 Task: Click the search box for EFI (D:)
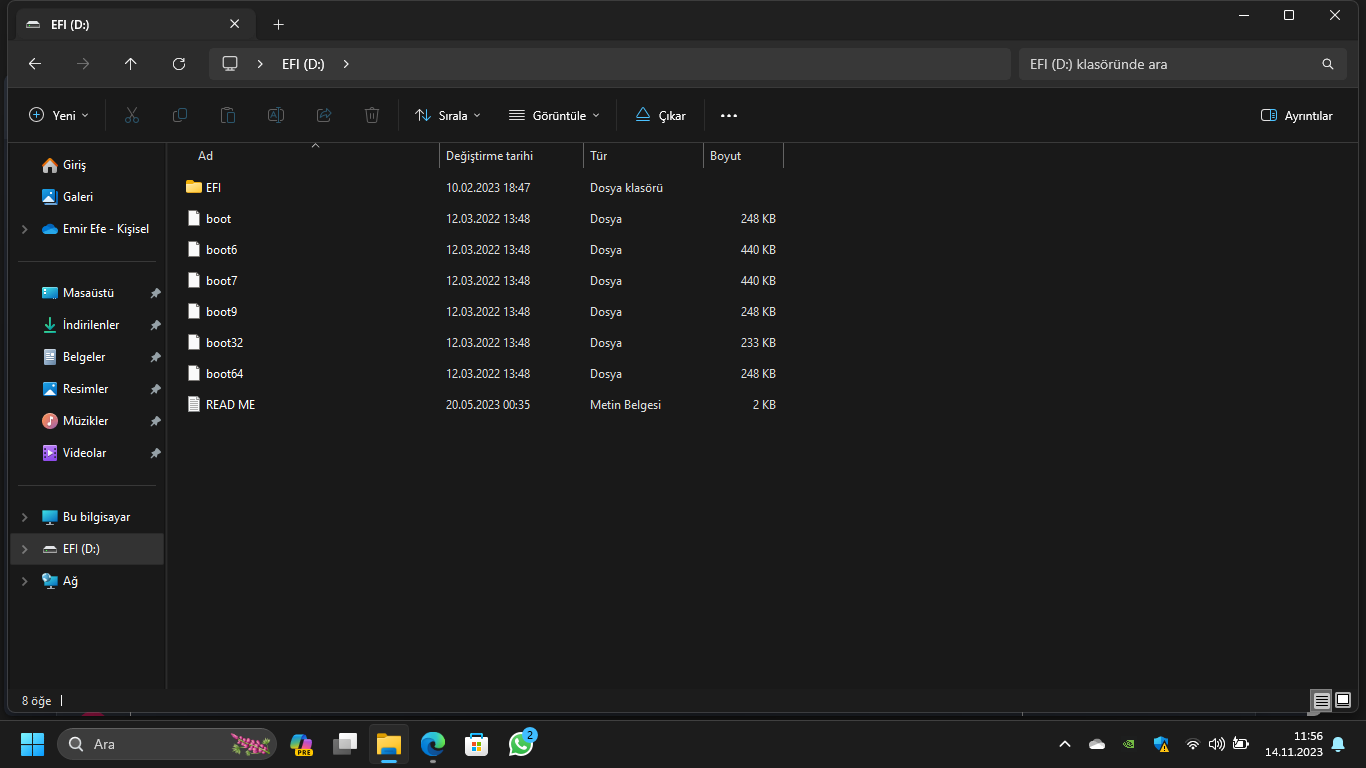coord(1170,64)
